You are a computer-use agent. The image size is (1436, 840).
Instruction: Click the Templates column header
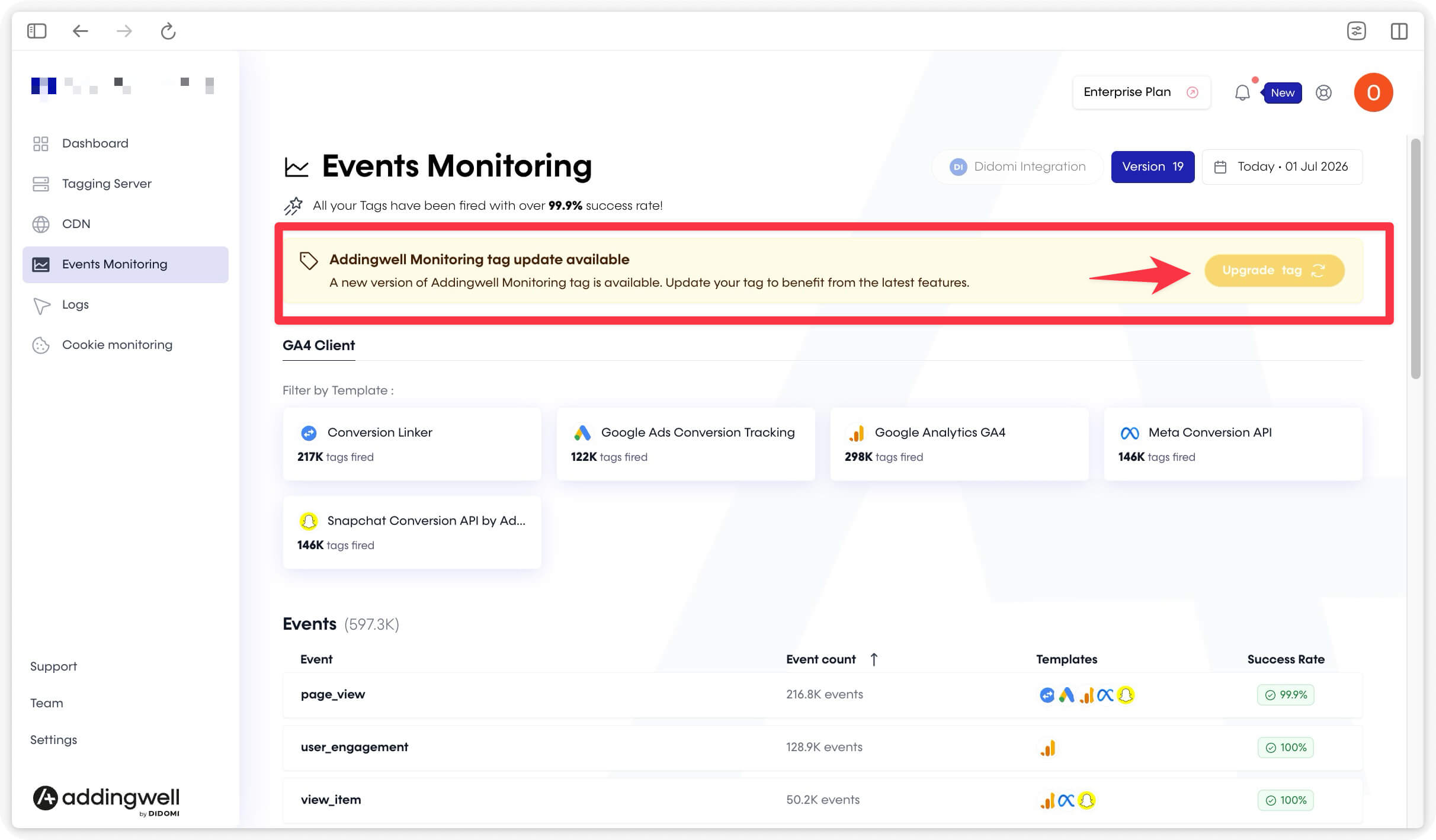pos(1066,659)
